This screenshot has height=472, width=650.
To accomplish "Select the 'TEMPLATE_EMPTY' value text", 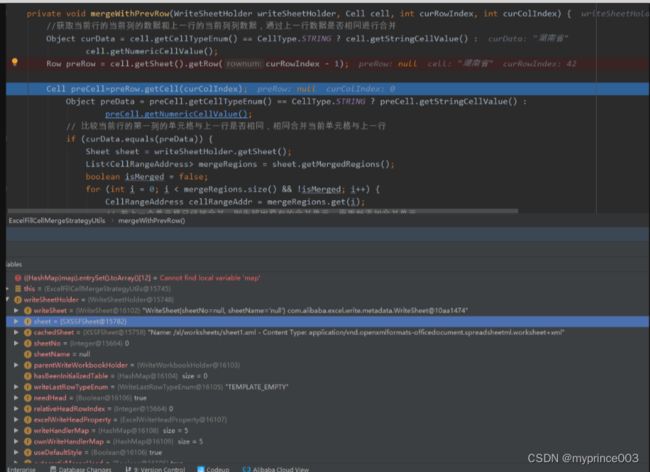I will point(257,387).
